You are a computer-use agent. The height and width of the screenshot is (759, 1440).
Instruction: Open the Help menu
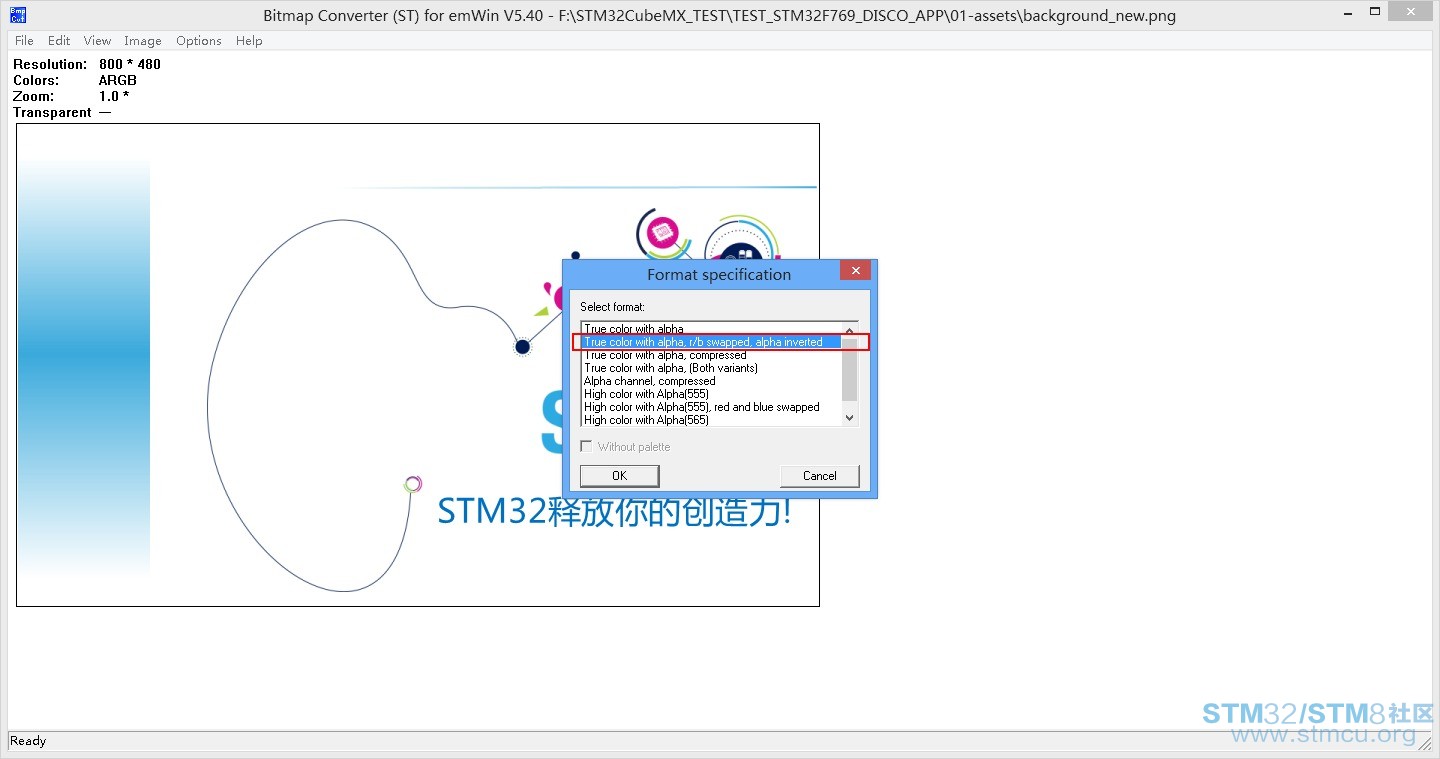tap(249, 41)
